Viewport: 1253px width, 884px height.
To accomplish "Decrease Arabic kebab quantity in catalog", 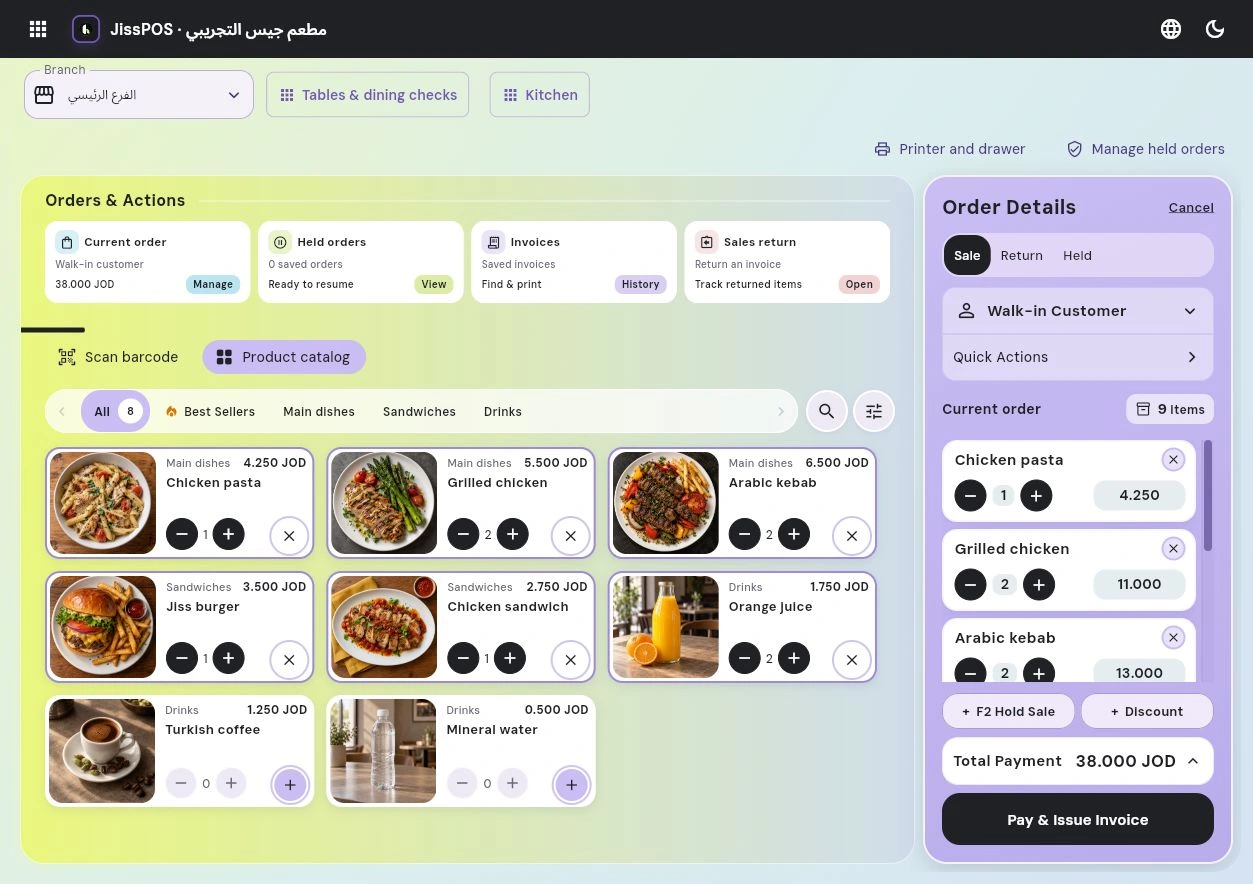I will tap(744, 534).
